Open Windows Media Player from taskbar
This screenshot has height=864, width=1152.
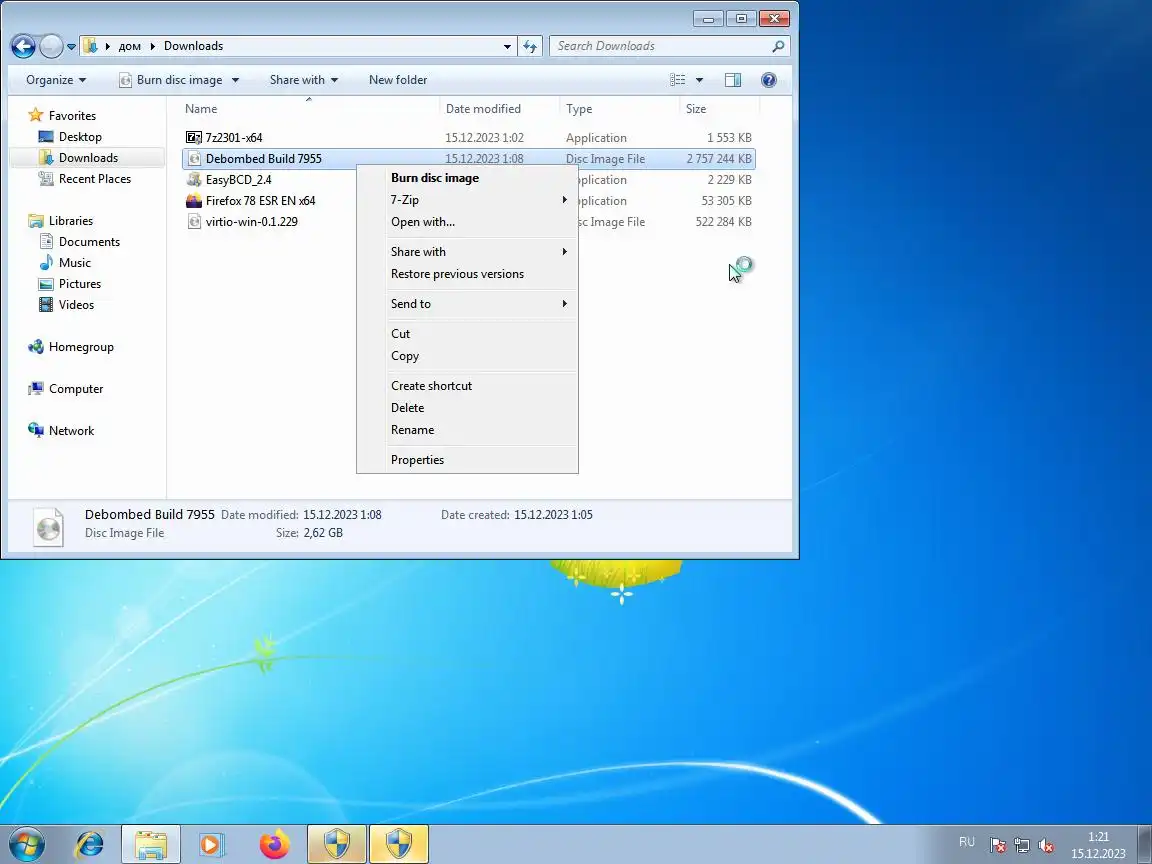click(212, 844)
